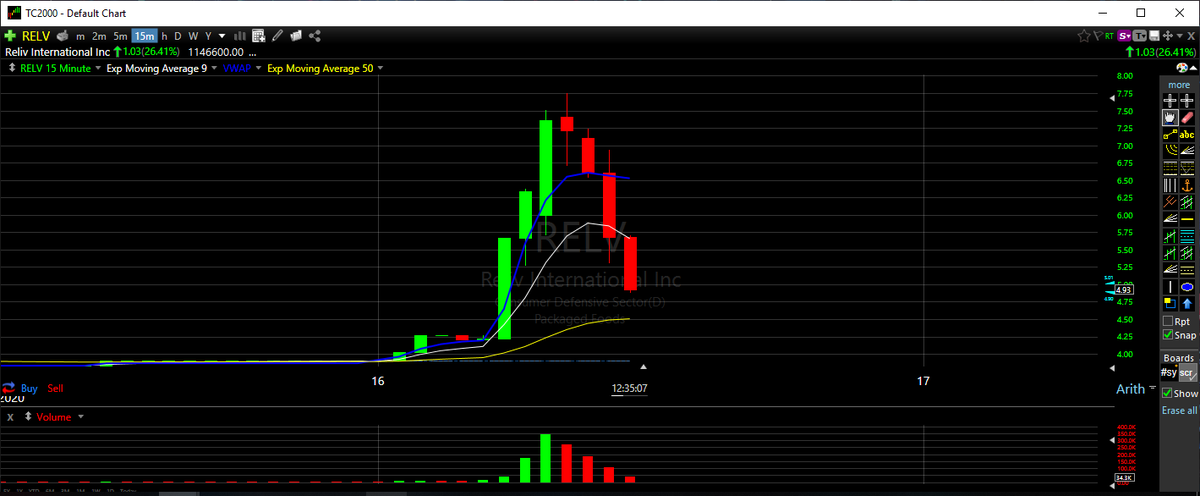Image resolution: width=1200 pixels, height=496 pixels.
Task: Click 'more' in the drawing tools panel
Action: 1178,85
